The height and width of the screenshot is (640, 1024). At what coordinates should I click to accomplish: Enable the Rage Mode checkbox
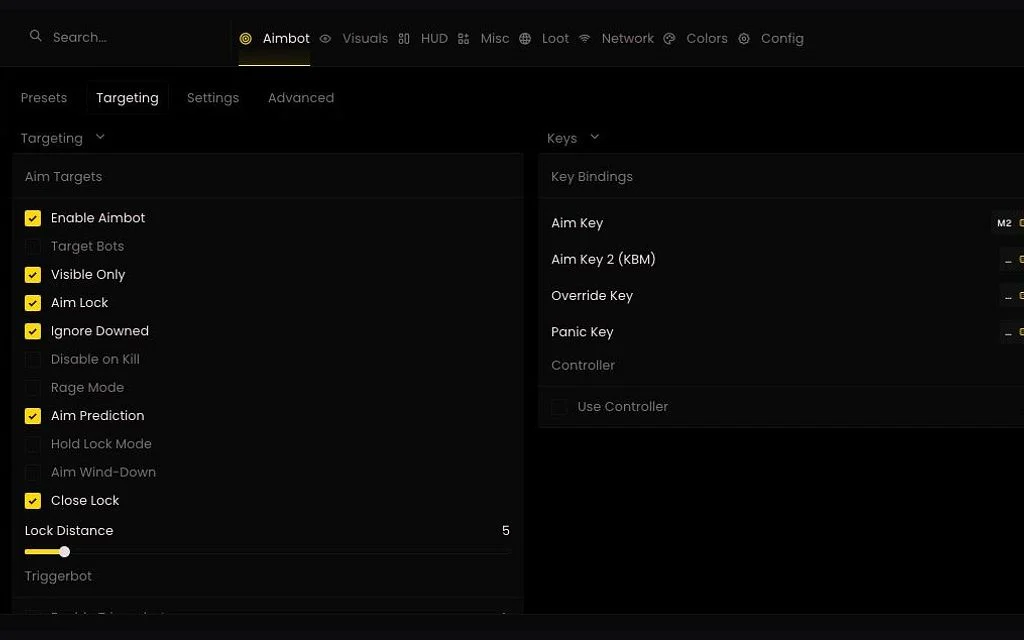(x=33, y=388)
